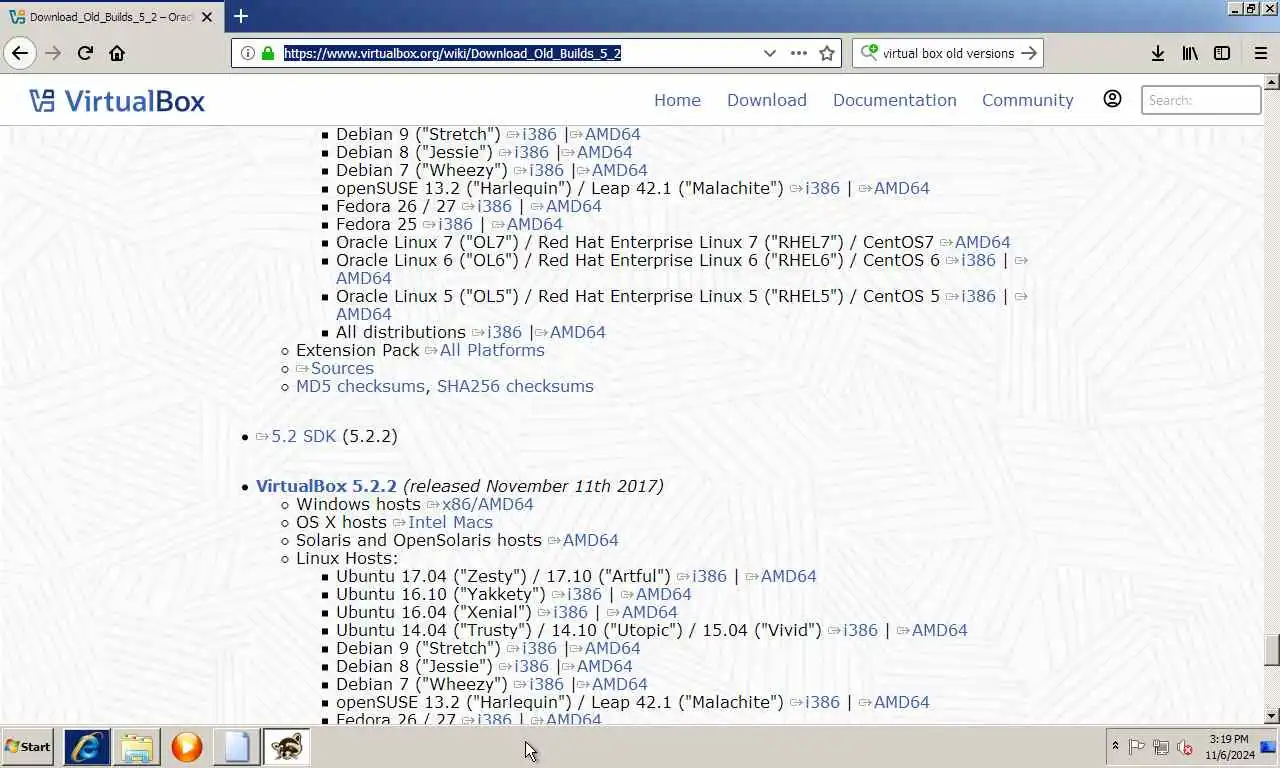The height and width of the screenshot is (768, 1280).
Task: Show site information via the info icon
Action: (x=247, y=53)
